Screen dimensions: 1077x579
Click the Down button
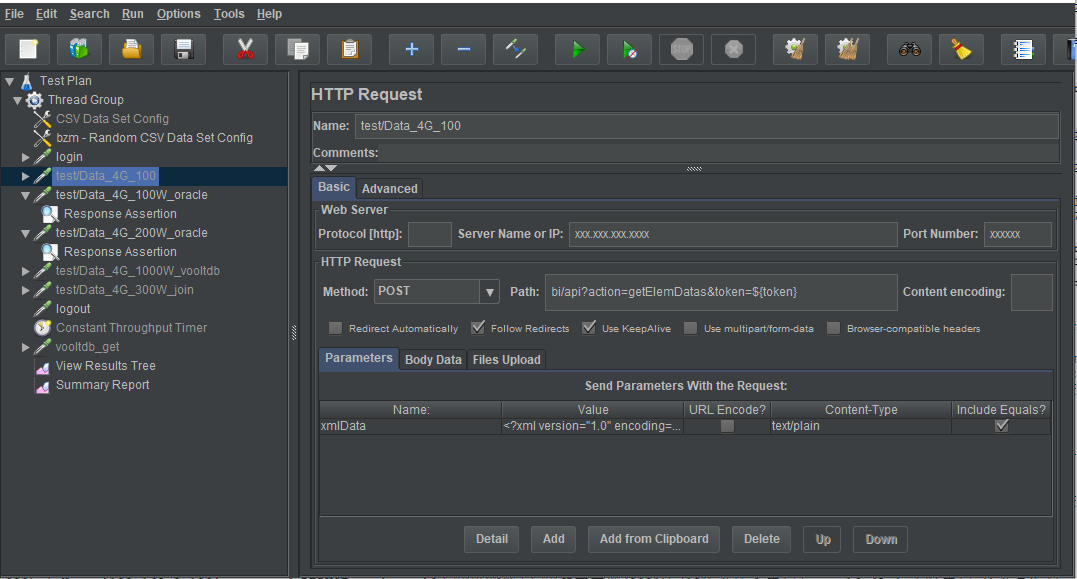881,539
